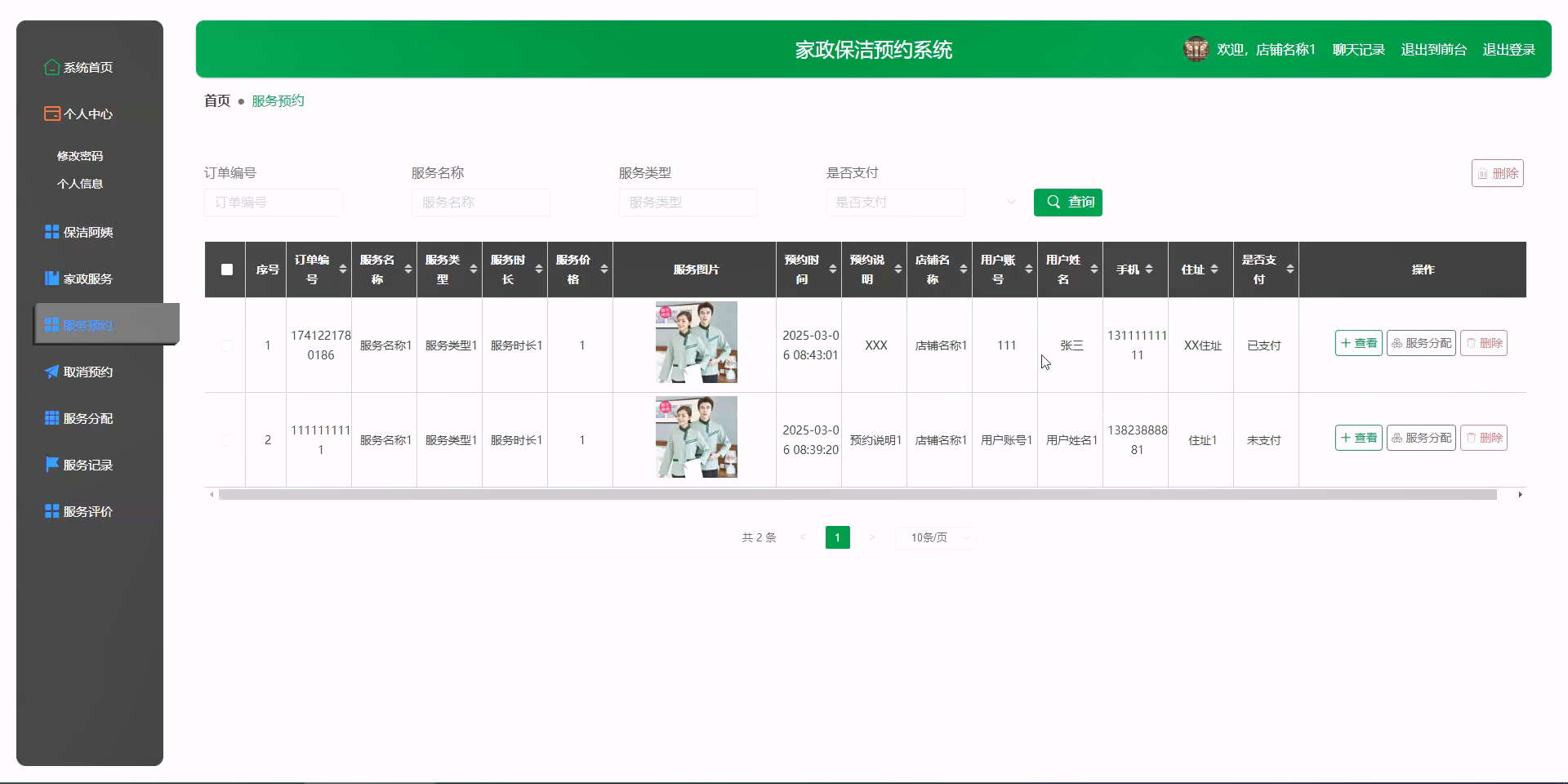Open 个人信息 submenu item
This screenshot has height=784, width=1568.
point(80,184)
